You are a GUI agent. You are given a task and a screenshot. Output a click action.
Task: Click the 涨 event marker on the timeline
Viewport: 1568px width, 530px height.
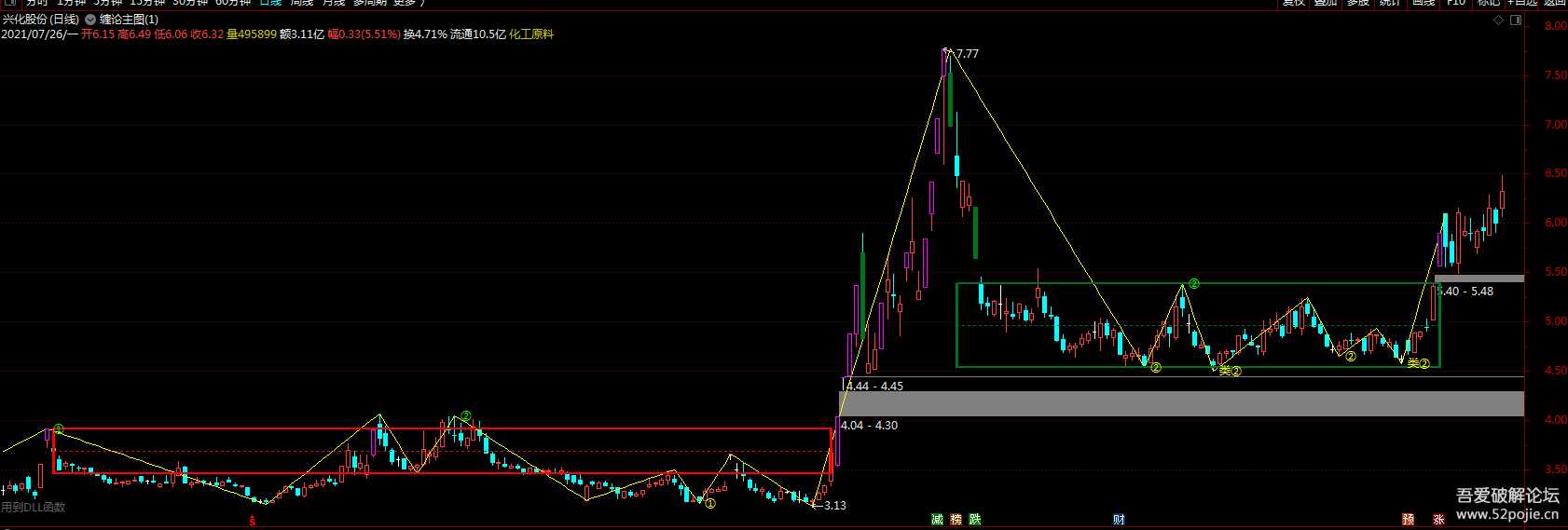[1438, 520]
